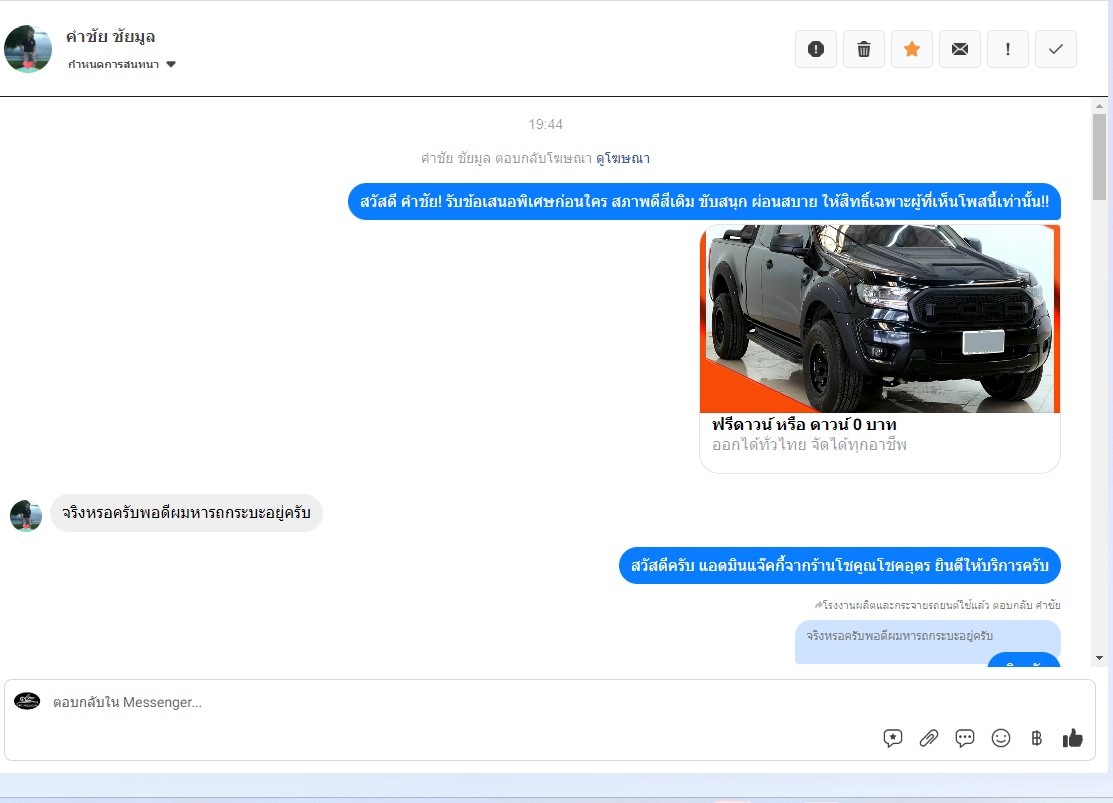The image size is (1113, 803).
Task: Click page avatar icon in reply box
Action: (27, 701)
